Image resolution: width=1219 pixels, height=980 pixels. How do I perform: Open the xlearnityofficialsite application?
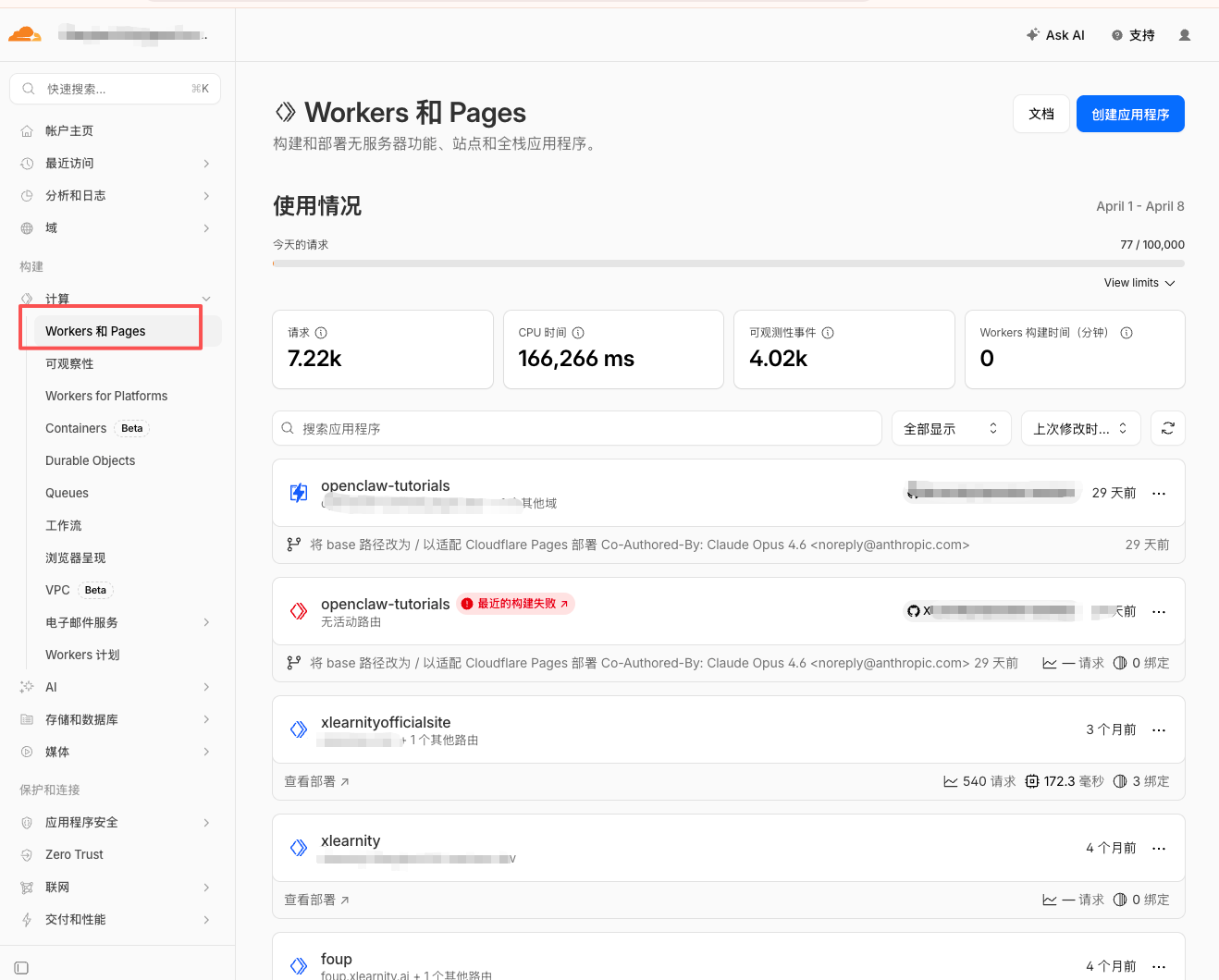(386, 722)
